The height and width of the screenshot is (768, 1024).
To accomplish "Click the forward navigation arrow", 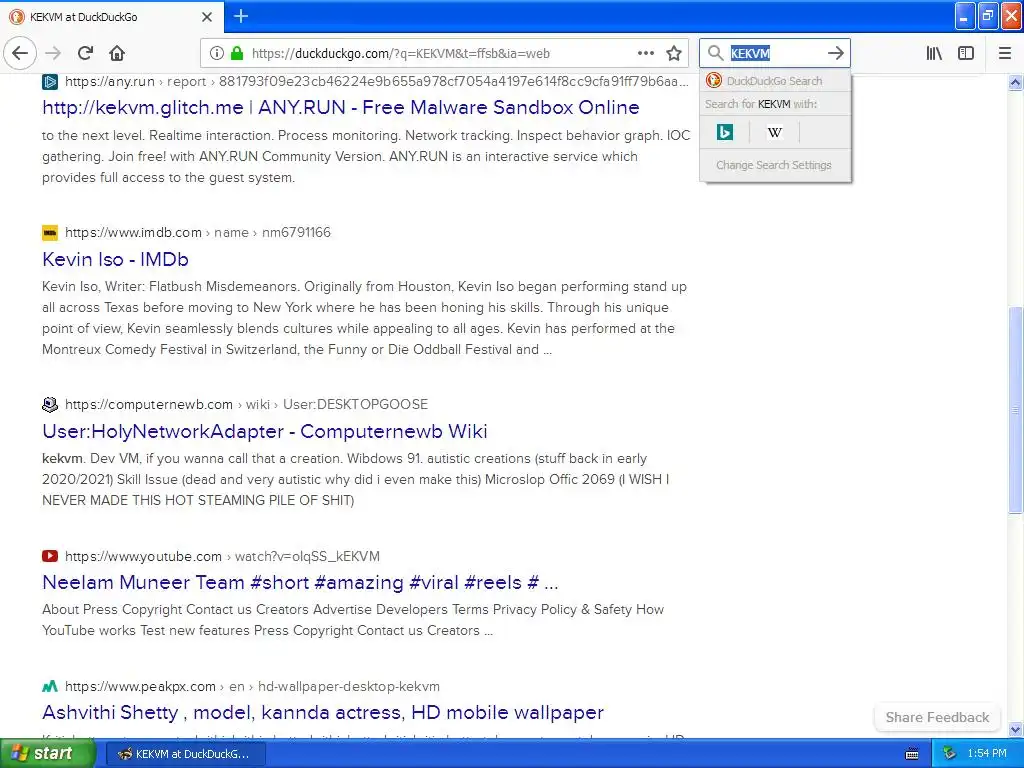I will click(54, 54).
